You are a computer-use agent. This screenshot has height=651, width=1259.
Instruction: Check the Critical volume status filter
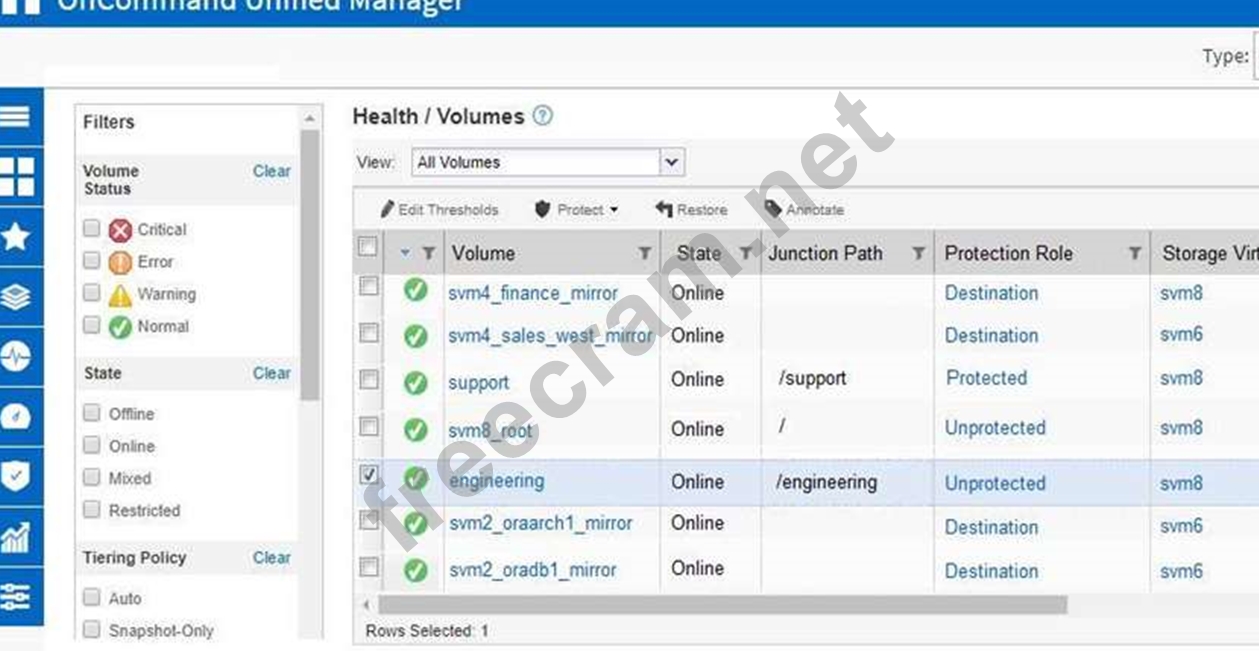coord(92,229)
